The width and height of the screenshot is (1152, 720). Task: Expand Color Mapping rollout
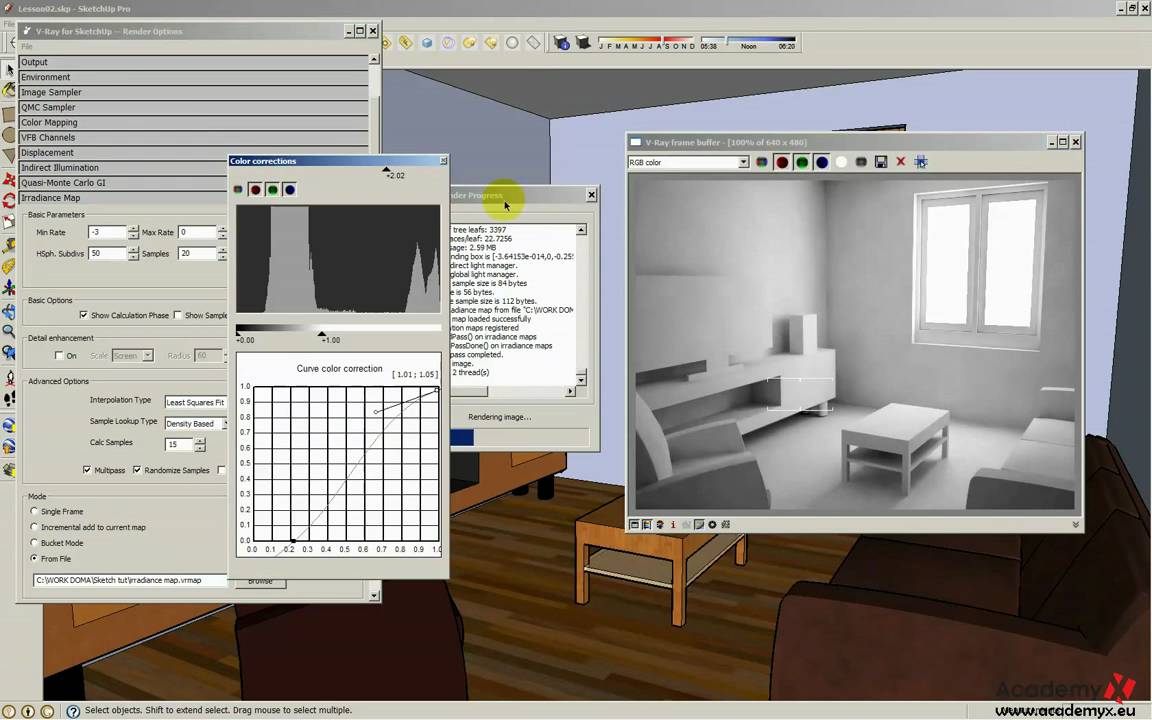[194, 123]
